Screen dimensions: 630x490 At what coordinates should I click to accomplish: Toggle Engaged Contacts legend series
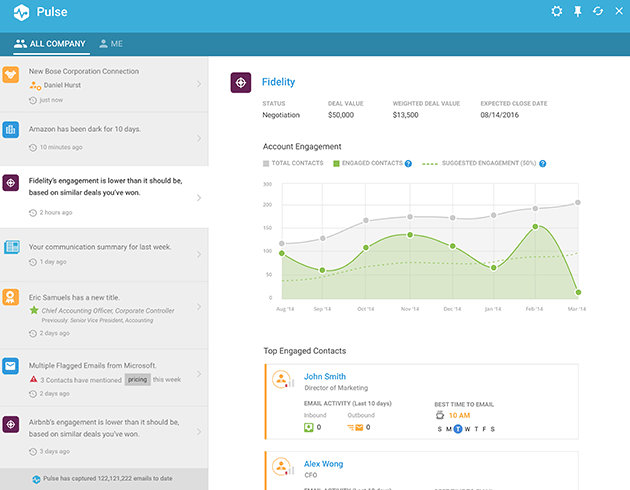(366, 163)
